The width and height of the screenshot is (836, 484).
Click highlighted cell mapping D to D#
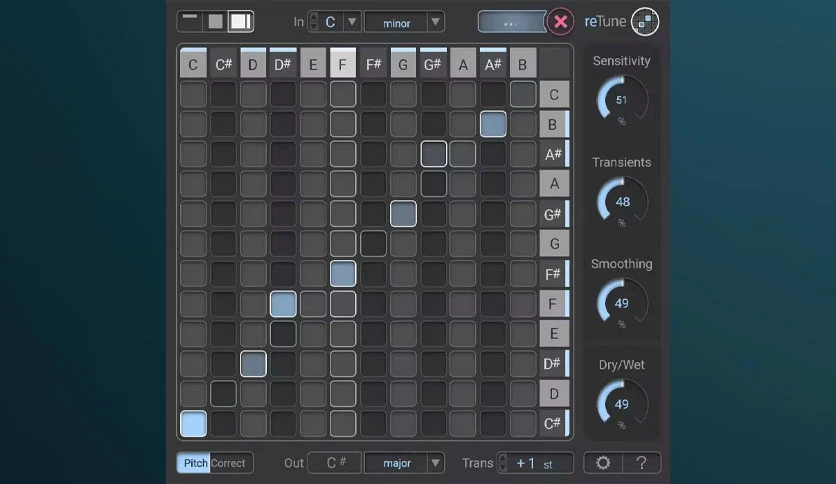(x=253, y=364)
